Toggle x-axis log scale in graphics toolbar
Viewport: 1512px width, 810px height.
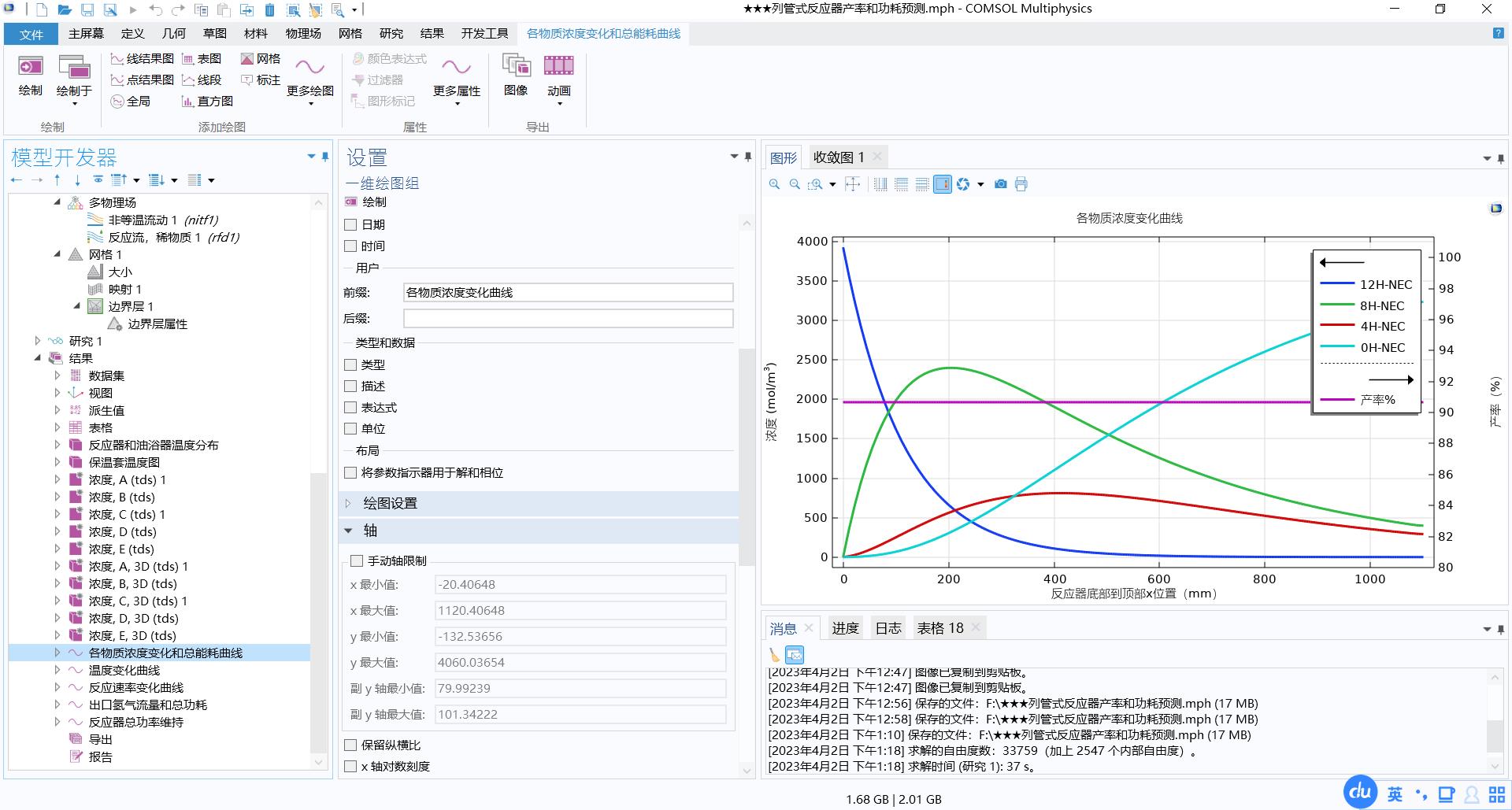(880, 184)
